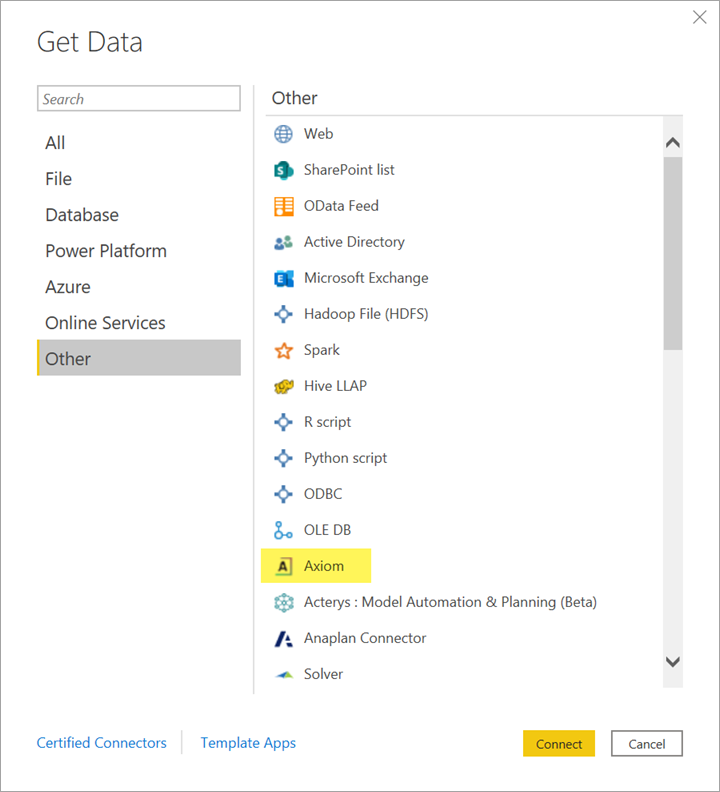720x792 pixels.
Task: Click the OData Feed icon
Action: click(x=284, y=206)
